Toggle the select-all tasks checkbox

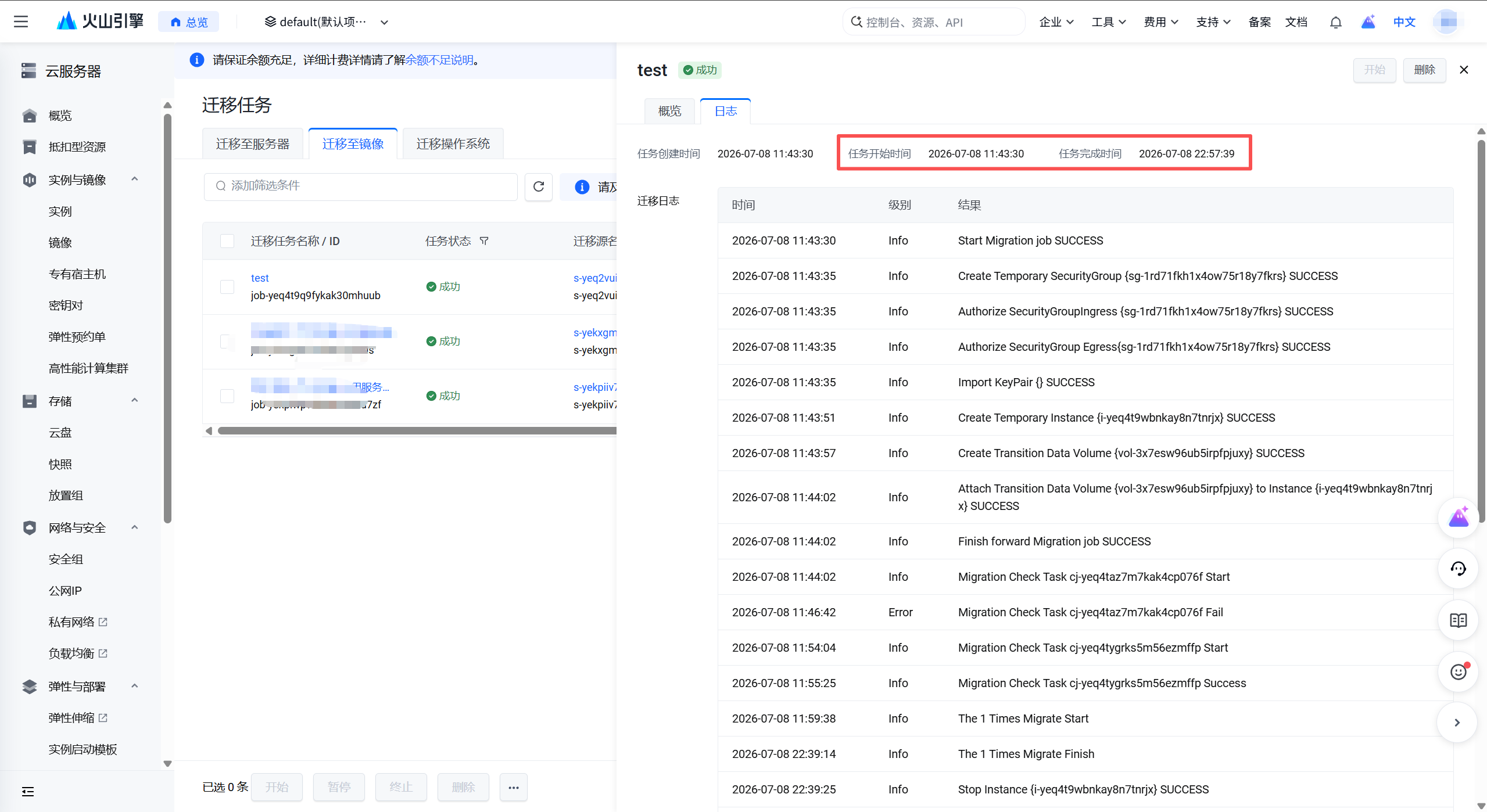[x=227, y=241]
